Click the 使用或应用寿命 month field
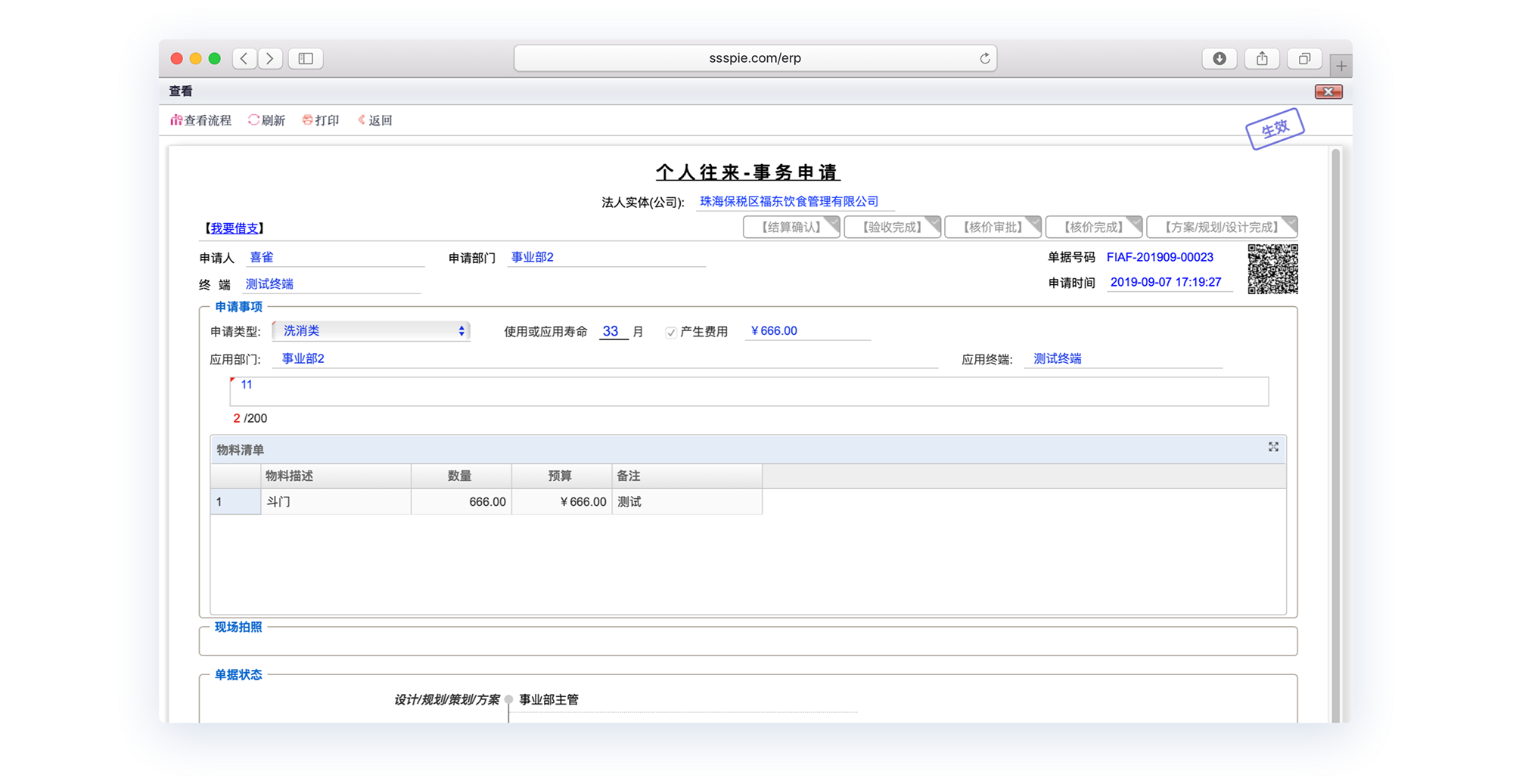1513x784 pixels. click(614, 331)
